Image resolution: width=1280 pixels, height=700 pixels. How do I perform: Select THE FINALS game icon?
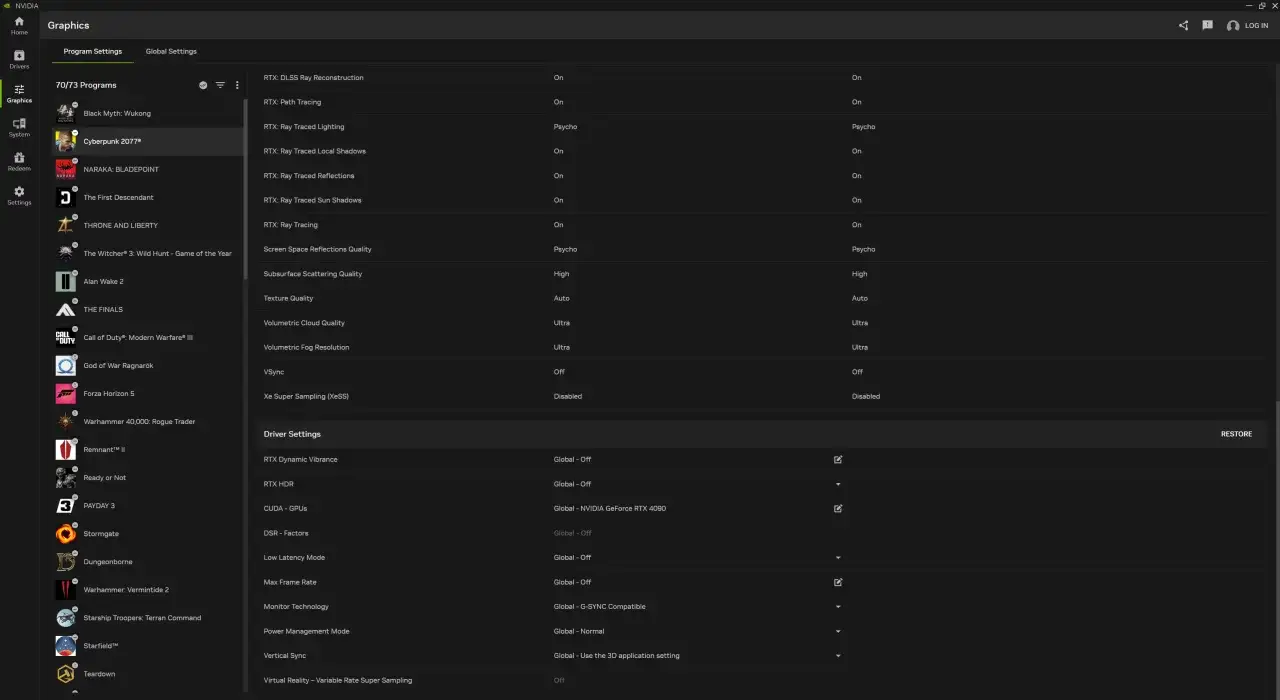pyautogui.click(x=65, y=309)
